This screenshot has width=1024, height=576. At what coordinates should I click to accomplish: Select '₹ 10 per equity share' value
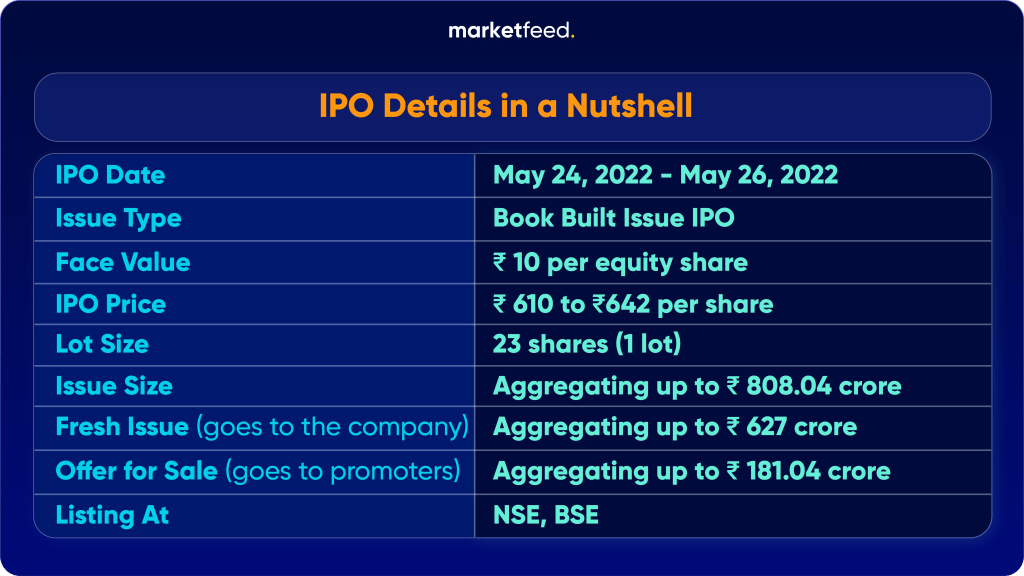point(620,263)
